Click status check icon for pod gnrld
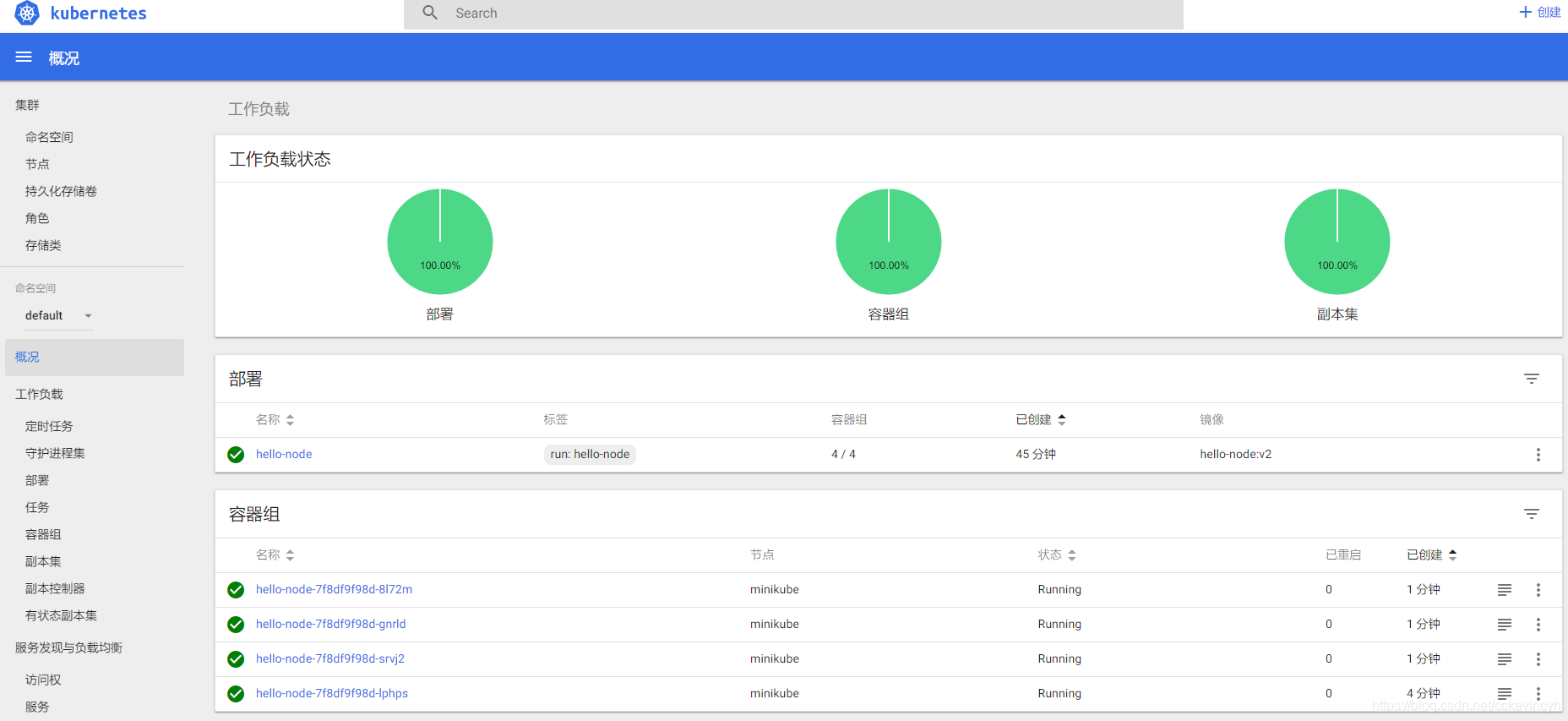This screenshot has height=721, width=1568. coord(236,625)
